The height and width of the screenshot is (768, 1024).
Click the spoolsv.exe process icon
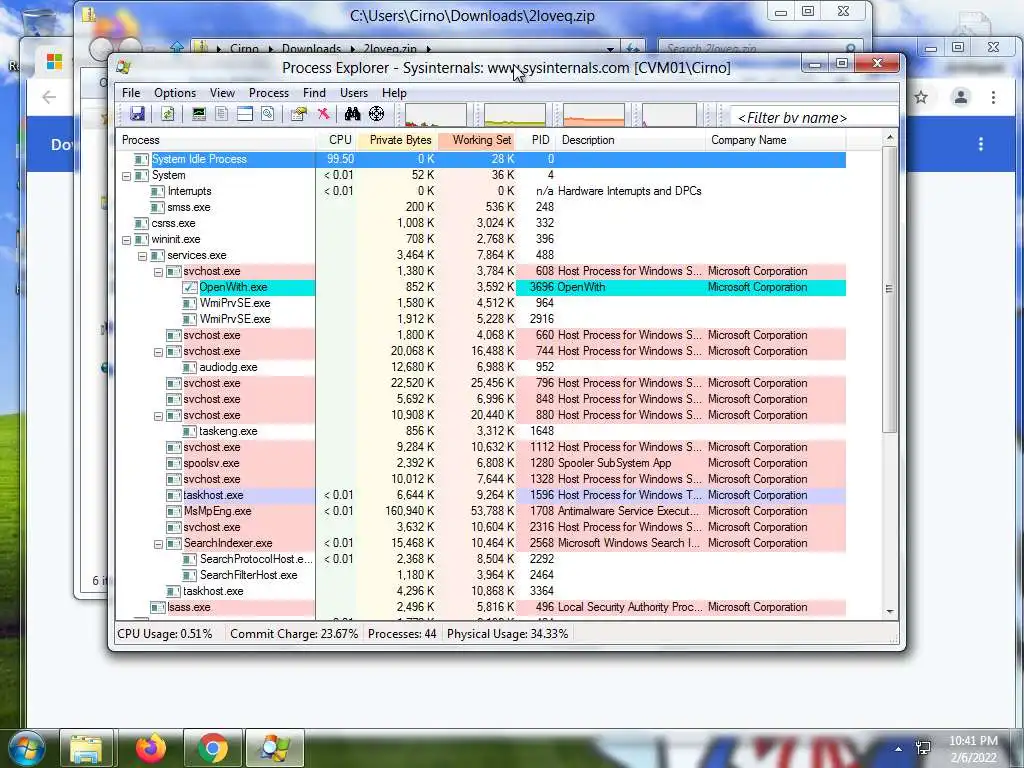[173, 463]
